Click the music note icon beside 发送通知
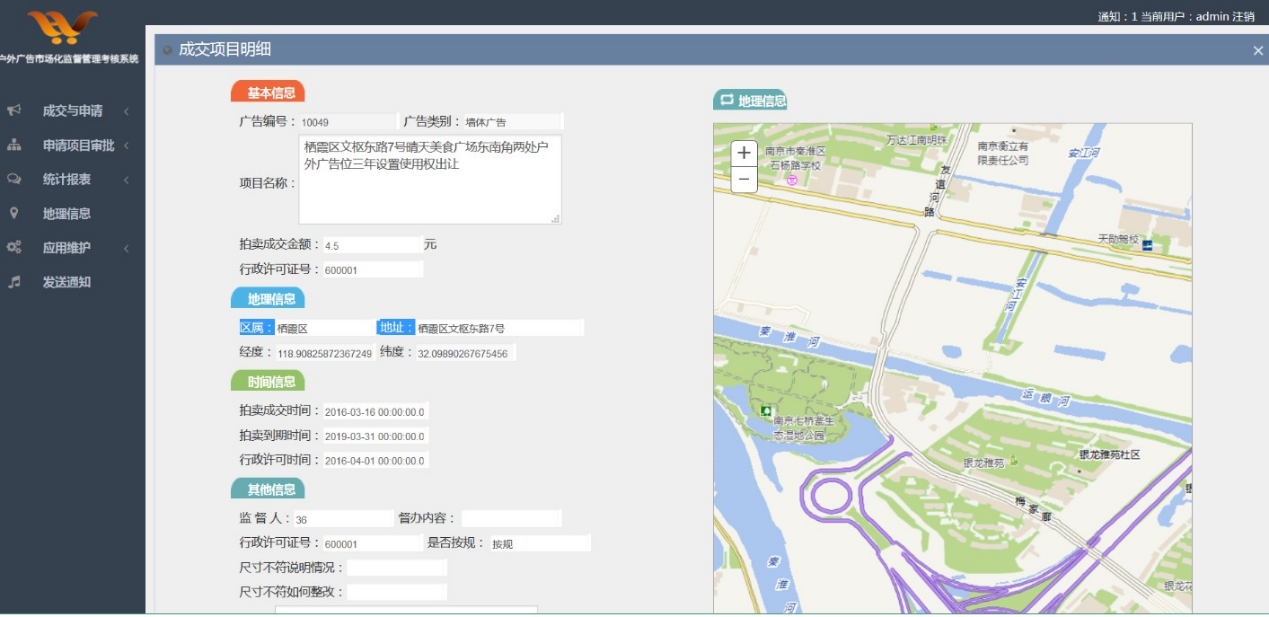Viewport: 1269px width, 617px height. pyautogui.click(x=14, y=282)
